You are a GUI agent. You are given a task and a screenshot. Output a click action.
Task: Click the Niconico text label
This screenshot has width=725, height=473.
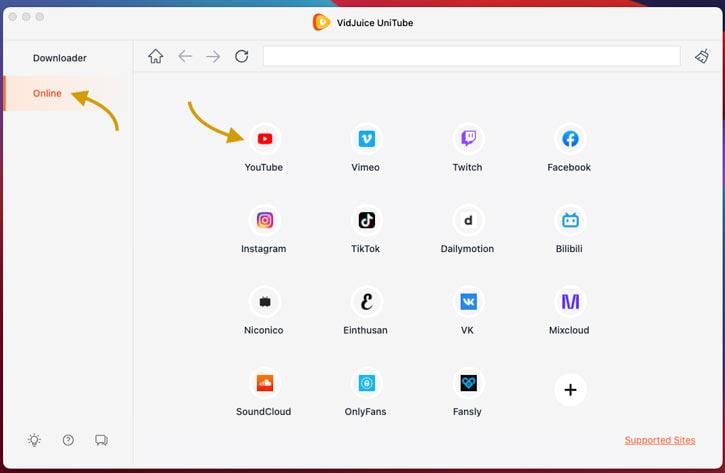pos(264,330)
